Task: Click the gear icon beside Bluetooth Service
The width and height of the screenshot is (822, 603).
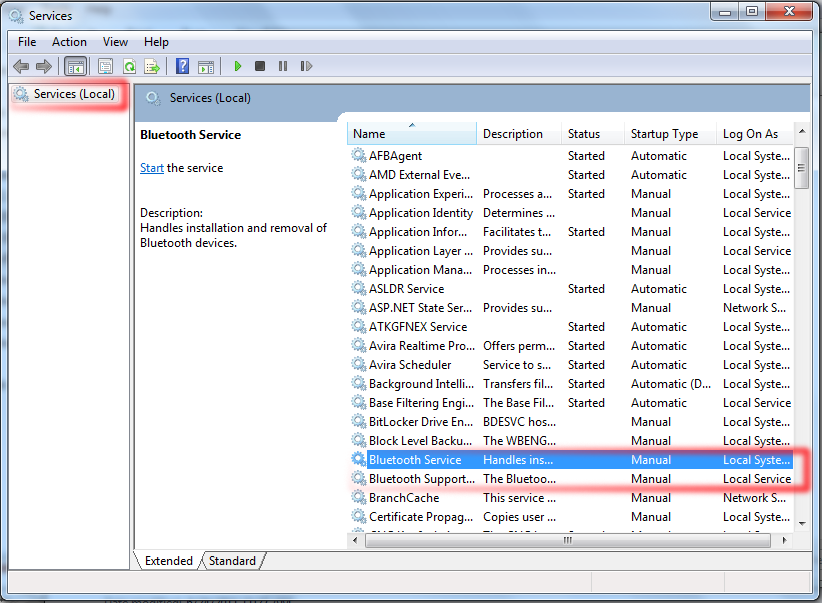Action: click(359, 459)
